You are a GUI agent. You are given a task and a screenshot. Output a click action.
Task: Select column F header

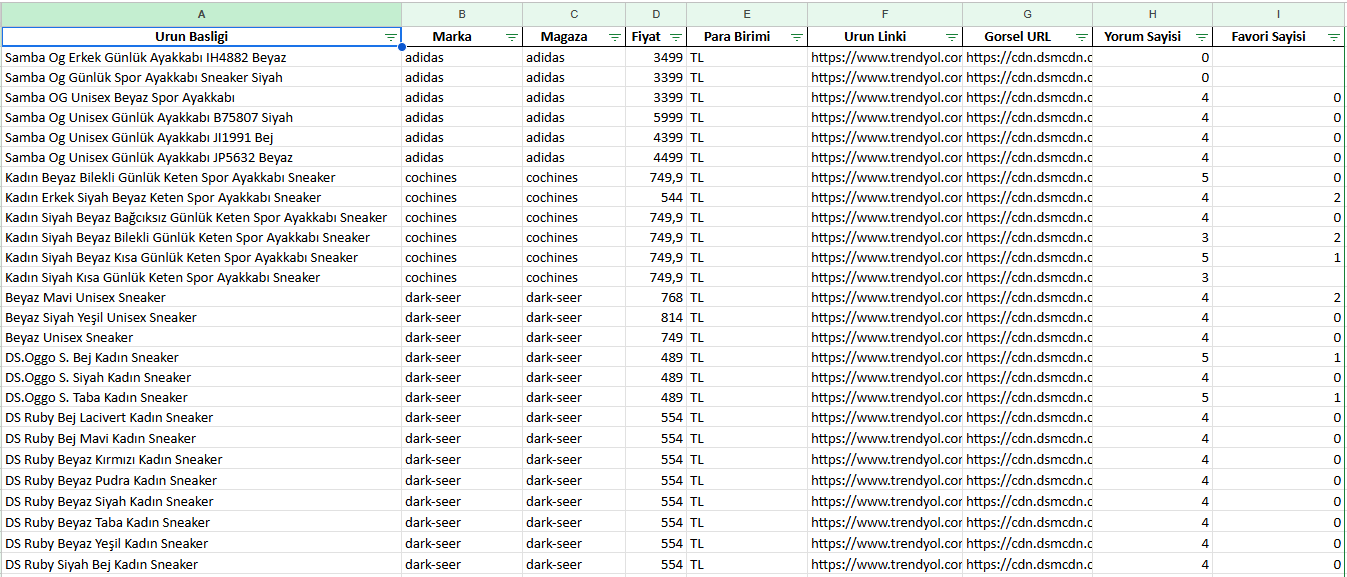click(885, 14)
